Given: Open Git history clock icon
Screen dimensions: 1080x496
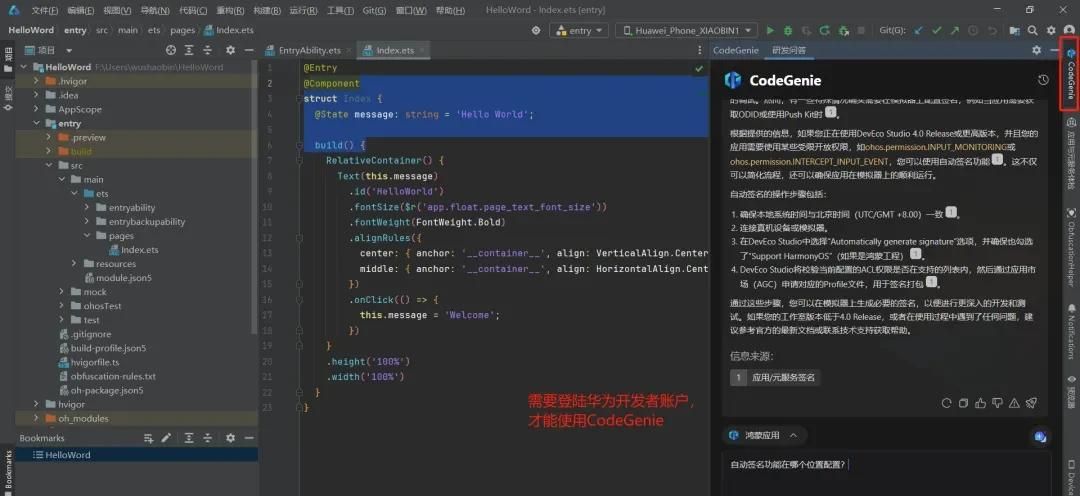Looking at the screenshot, I should 973,30.
